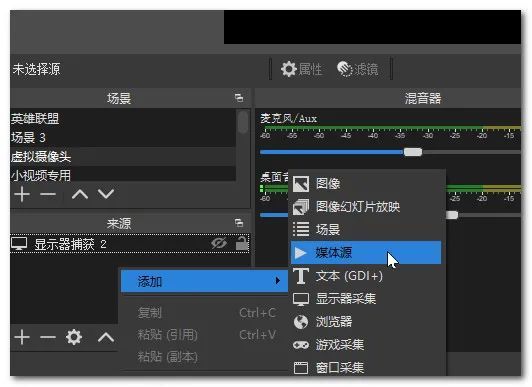Select scene 场景 3
The width and height of the screenshot is (532, 387).
pos(123,137)
